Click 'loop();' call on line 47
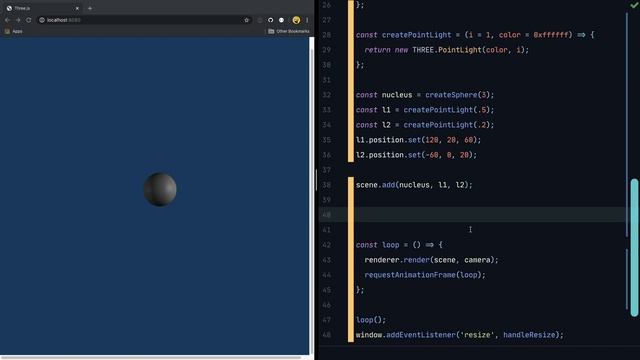The height and width of the screenshot is (360, 640). pyautogui.click(x=371, y=320)
